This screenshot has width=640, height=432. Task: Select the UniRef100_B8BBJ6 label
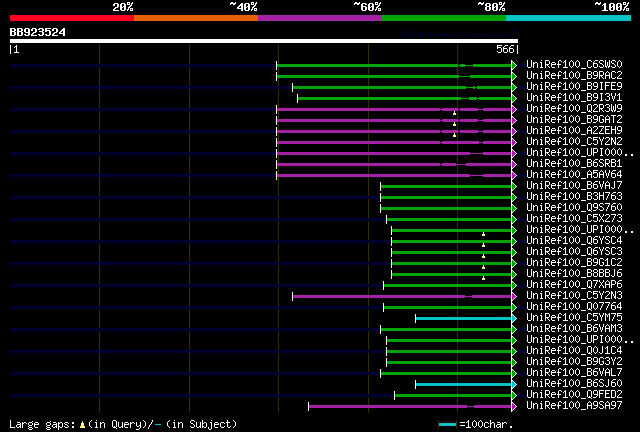pos(574,274)
